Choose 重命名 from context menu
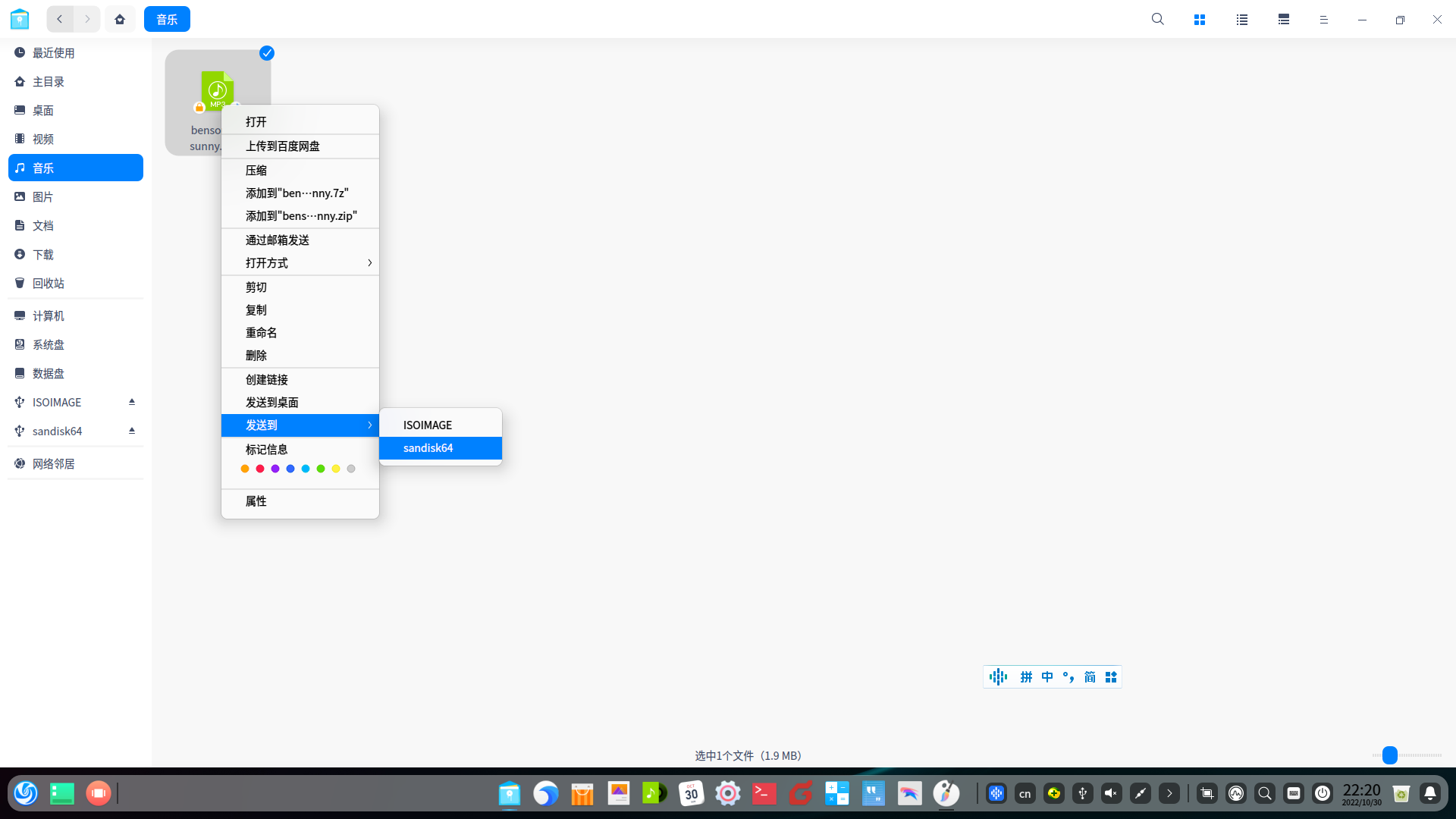The image size is (1456, 819). (262, 333)
